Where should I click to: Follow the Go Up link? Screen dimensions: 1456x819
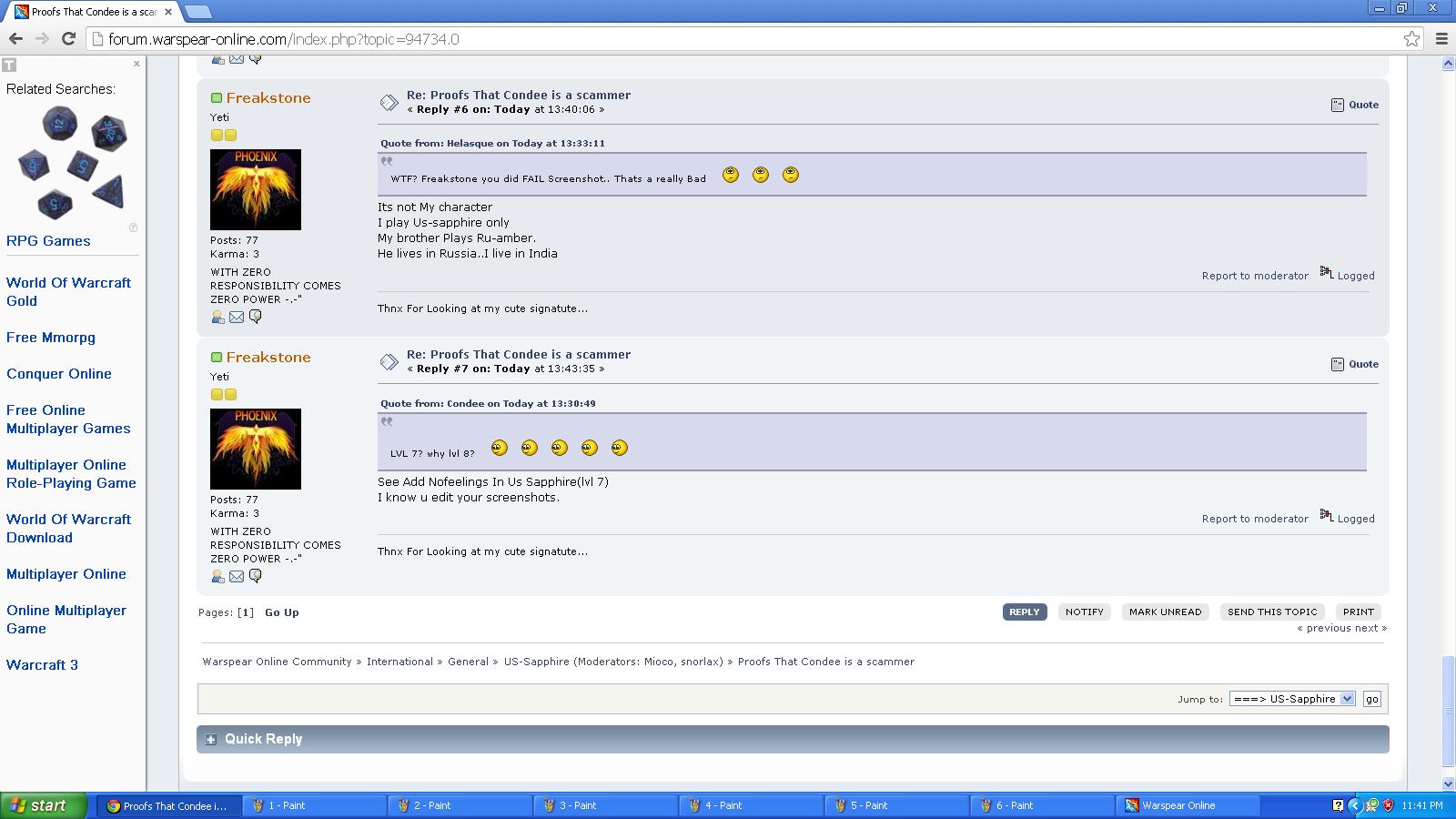[x=282, y=612]
